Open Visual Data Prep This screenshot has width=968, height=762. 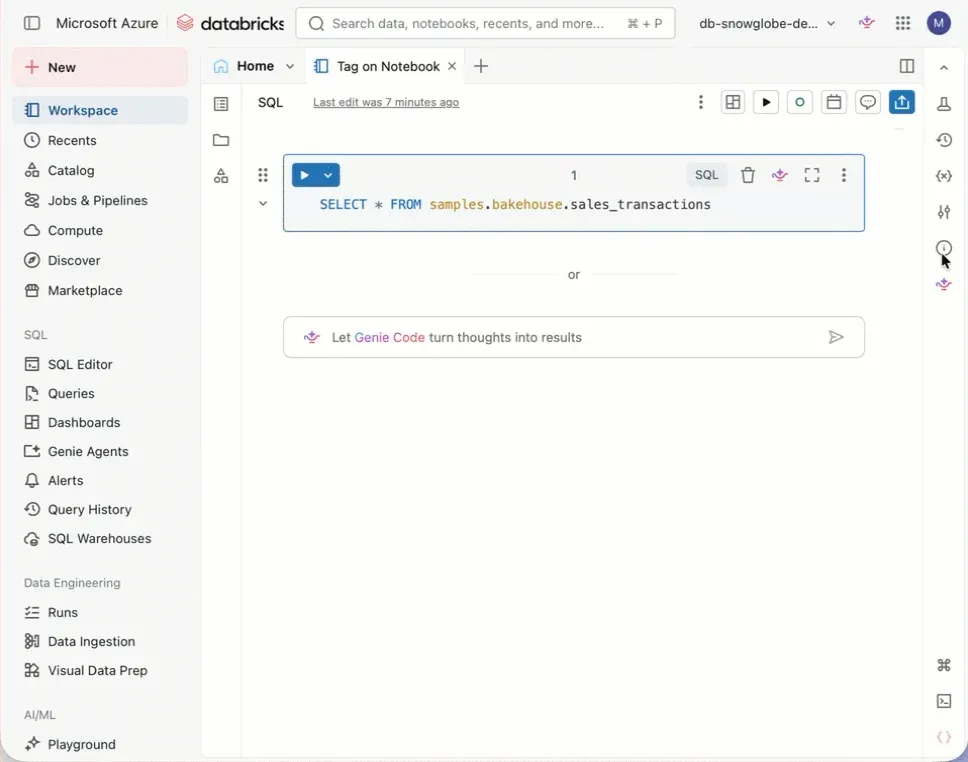pos(100,671)
